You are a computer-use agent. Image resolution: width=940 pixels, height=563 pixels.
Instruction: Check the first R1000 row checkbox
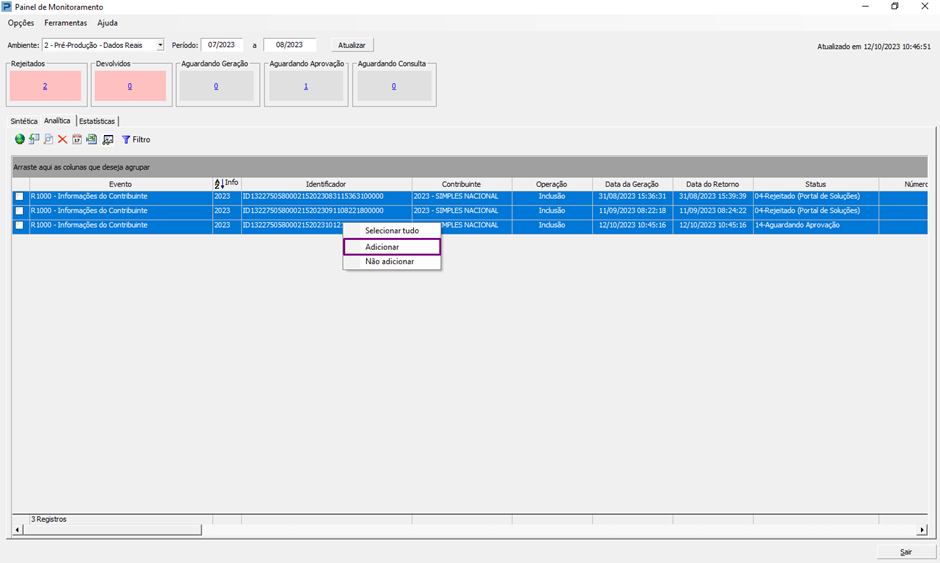(x=20, y=197)
